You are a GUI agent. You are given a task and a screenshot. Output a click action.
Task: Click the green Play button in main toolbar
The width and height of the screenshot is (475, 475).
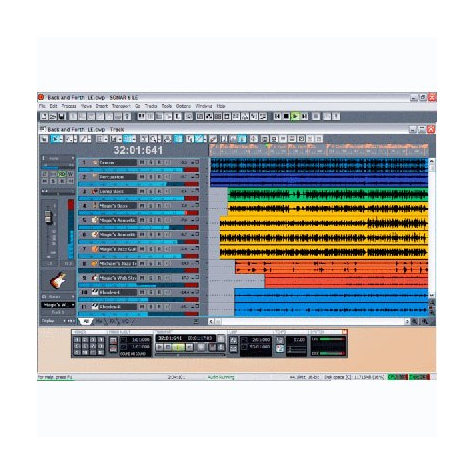pos(295,116)
